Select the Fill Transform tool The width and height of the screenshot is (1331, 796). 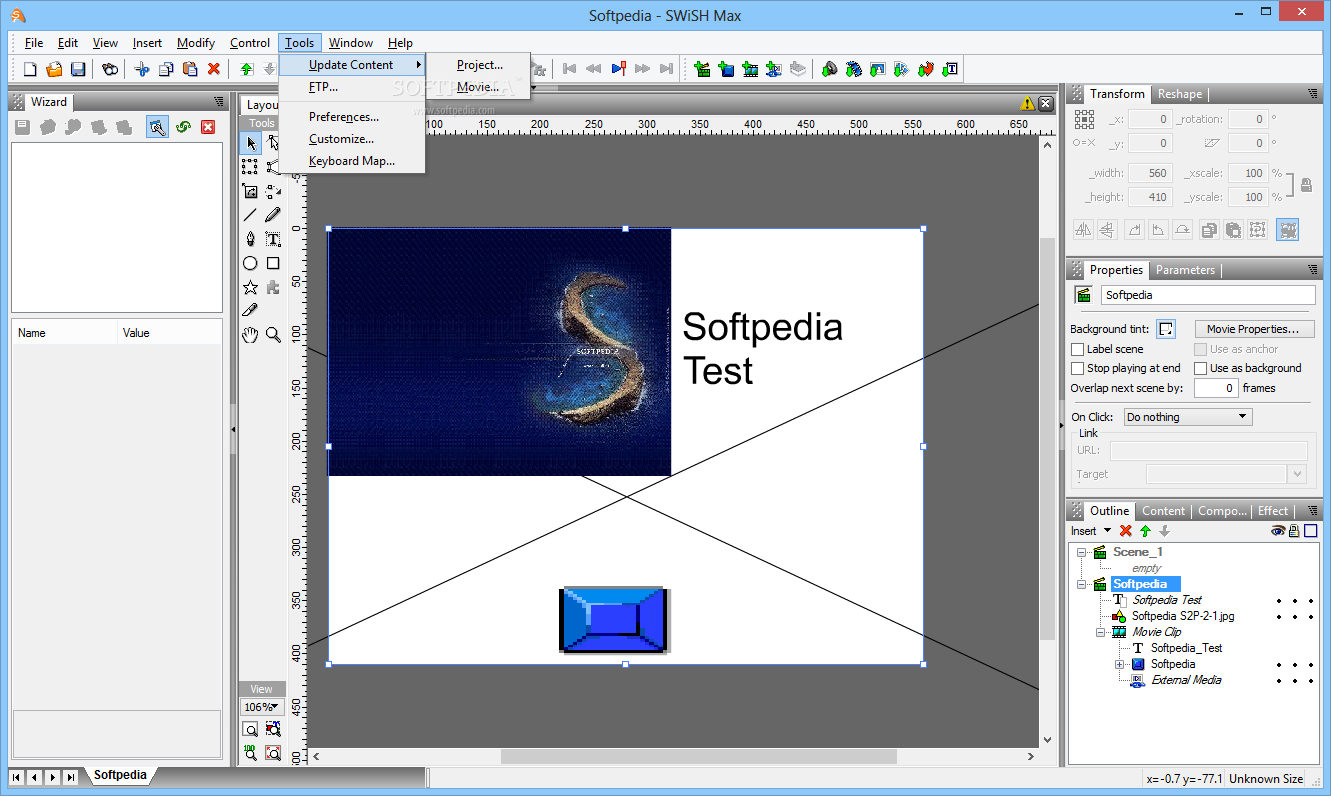250,191
